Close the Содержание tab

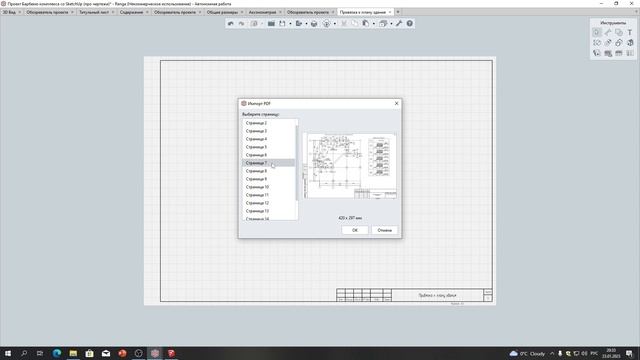[x=147, y=12]
